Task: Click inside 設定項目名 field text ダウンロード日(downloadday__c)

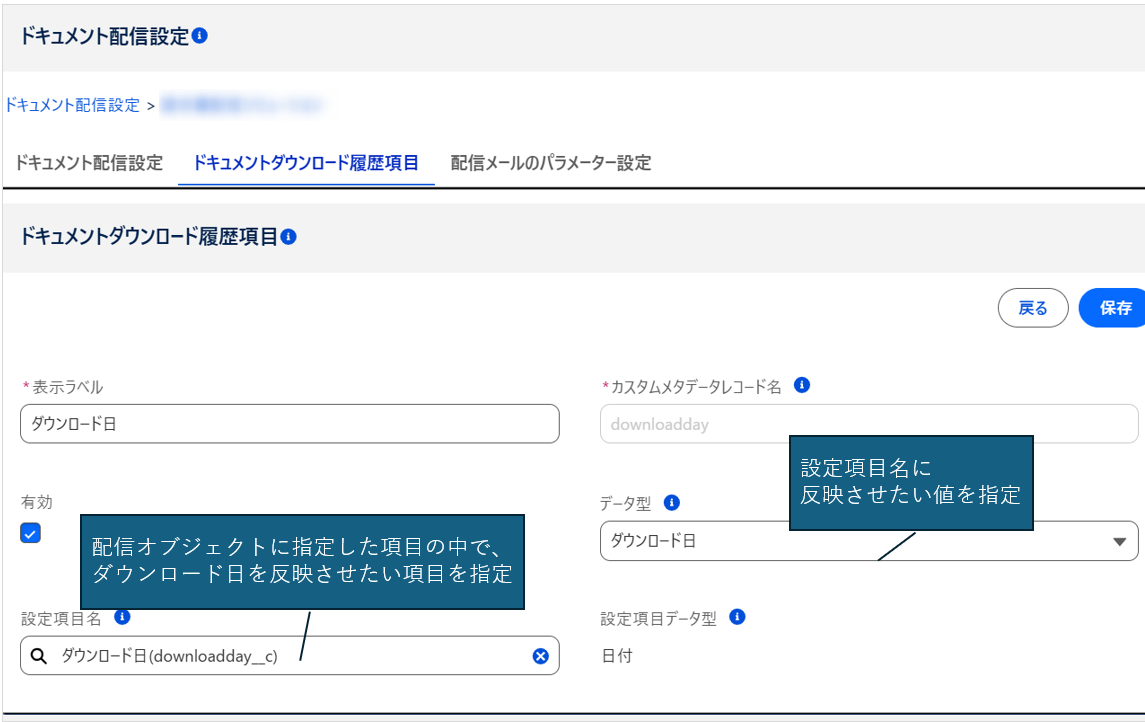Action: pos(170,656)
